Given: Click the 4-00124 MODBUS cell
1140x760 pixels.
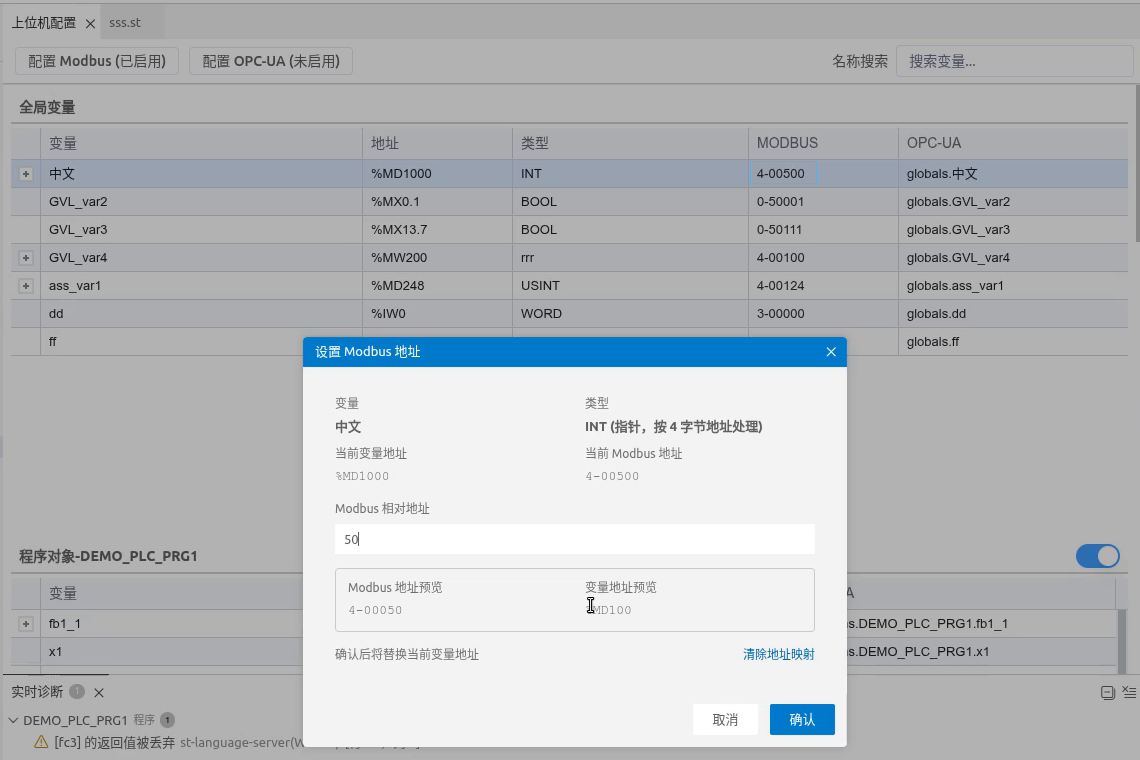Looking at the screenshot, I should [823, 286].
